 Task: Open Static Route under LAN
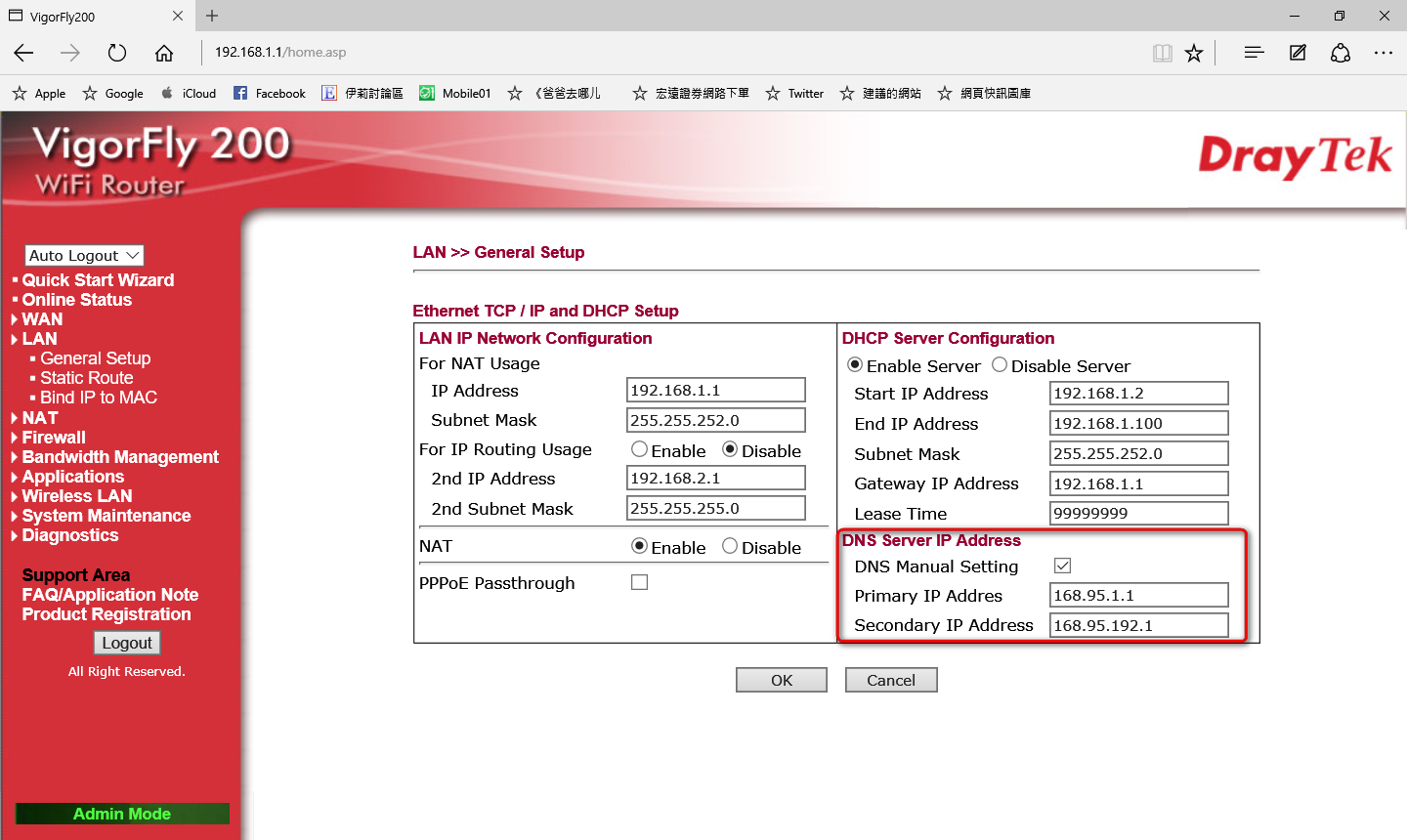pyautogui.click(x=86, y=378)
